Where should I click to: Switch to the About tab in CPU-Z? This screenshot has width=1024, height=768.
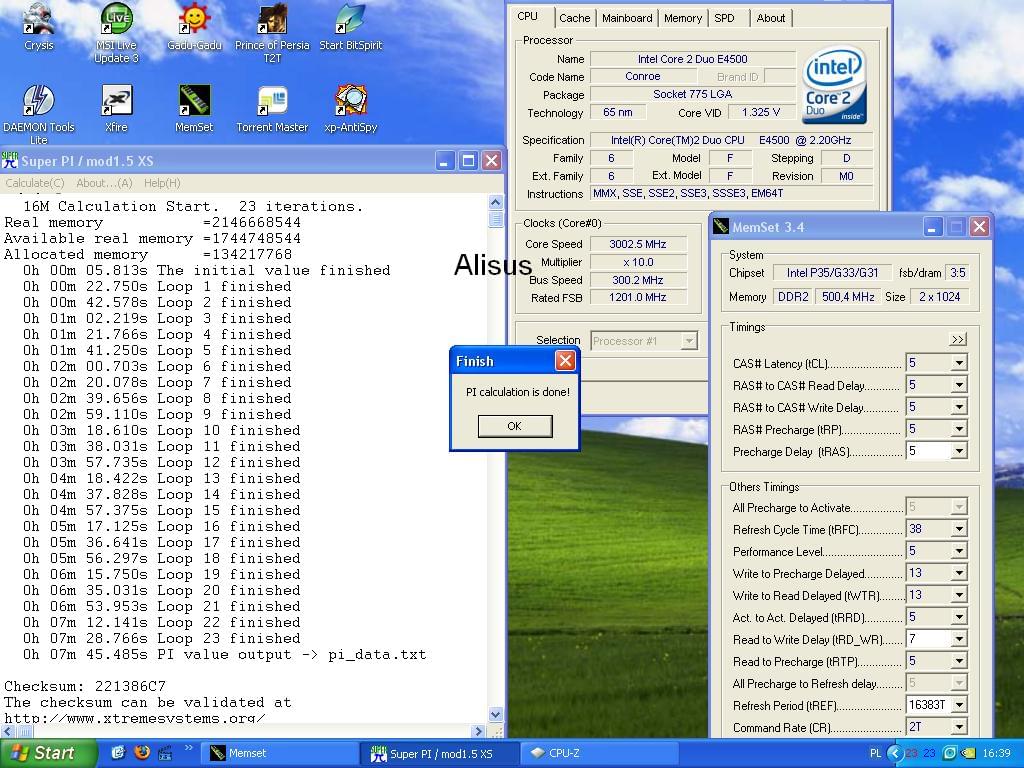(771, 18)
